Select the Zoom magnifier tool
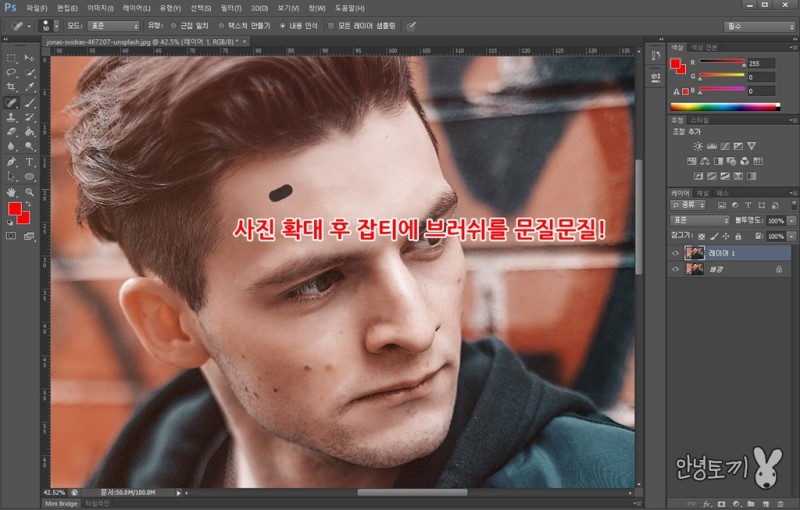This screenshot has height=510, width=800. click(x=29, y=190)
